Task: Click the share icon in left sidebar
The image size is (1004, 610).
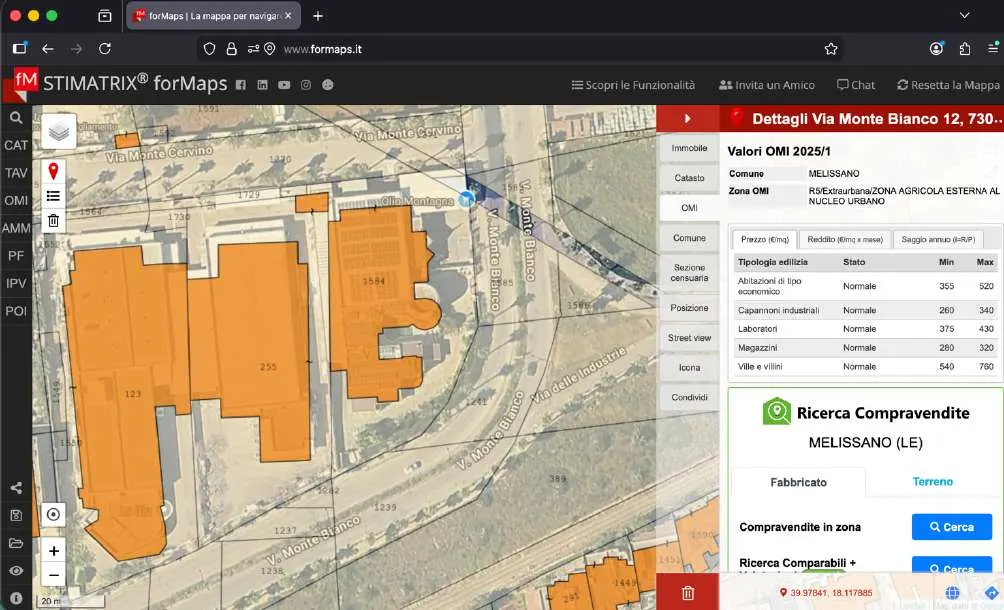Action: [16, 488]
